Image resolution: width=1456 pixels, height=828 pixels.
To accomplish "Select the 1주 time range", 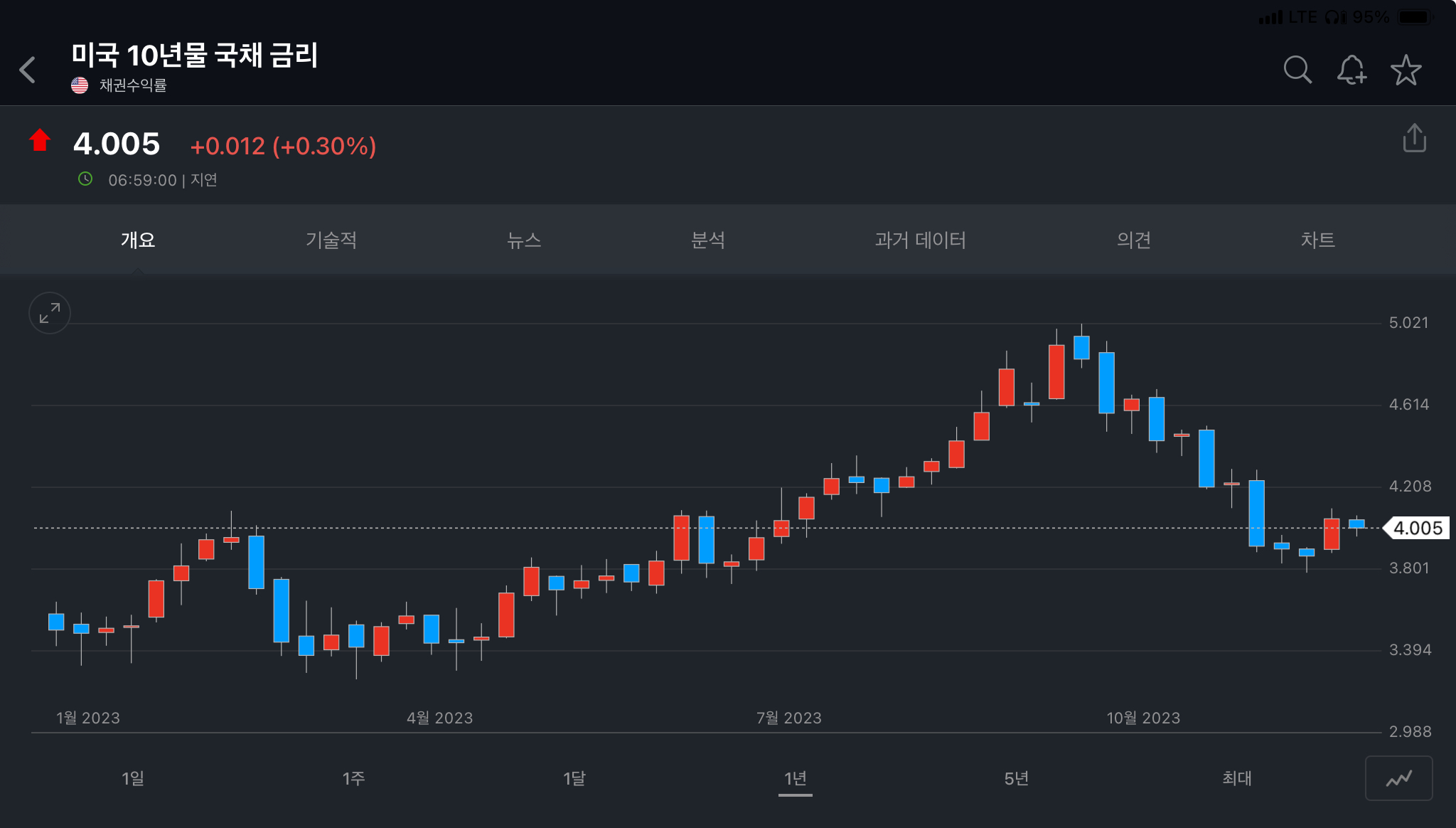I will click(x=353, y=778).
